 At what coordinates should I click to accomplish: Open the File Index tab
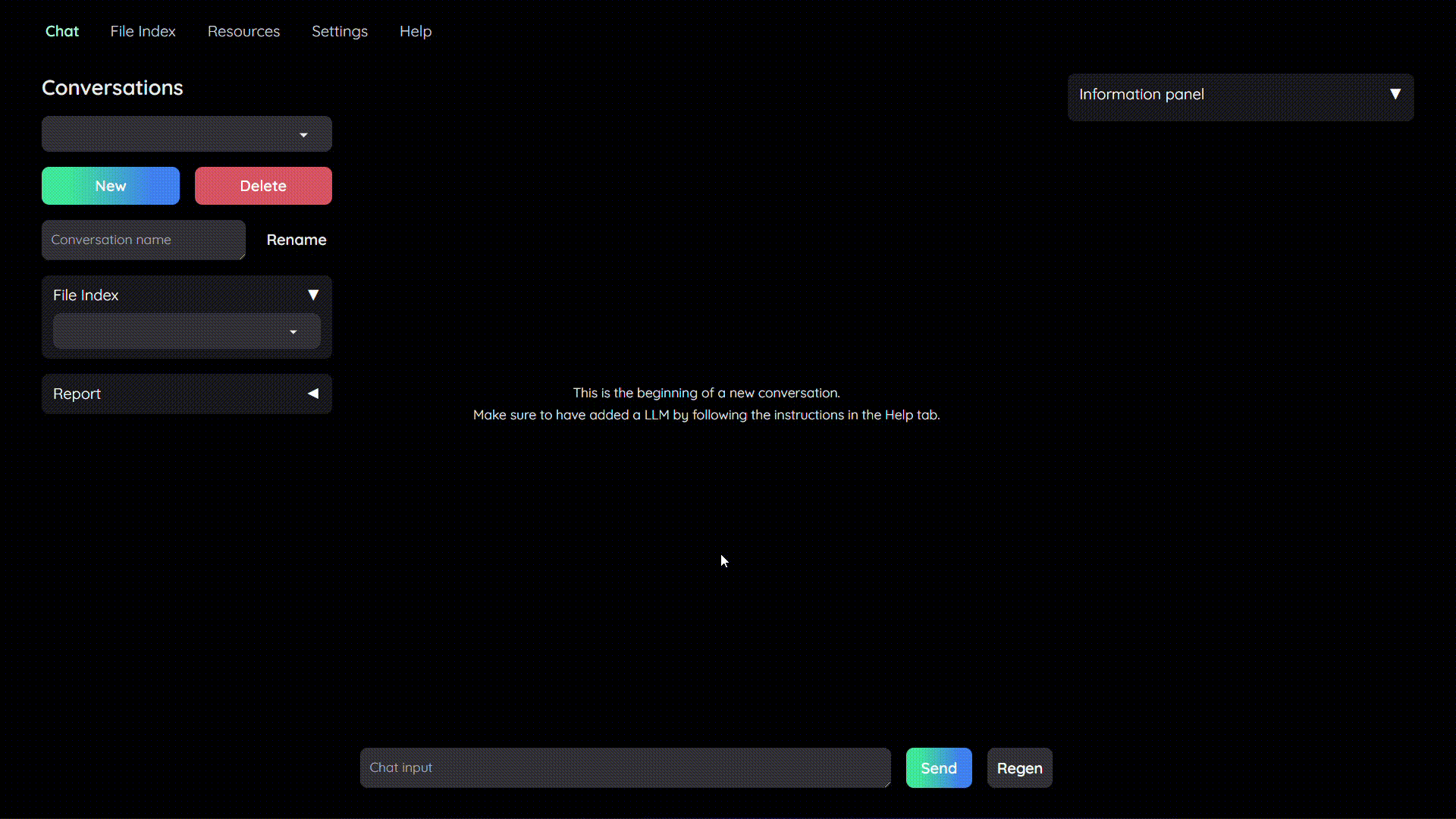143,31
